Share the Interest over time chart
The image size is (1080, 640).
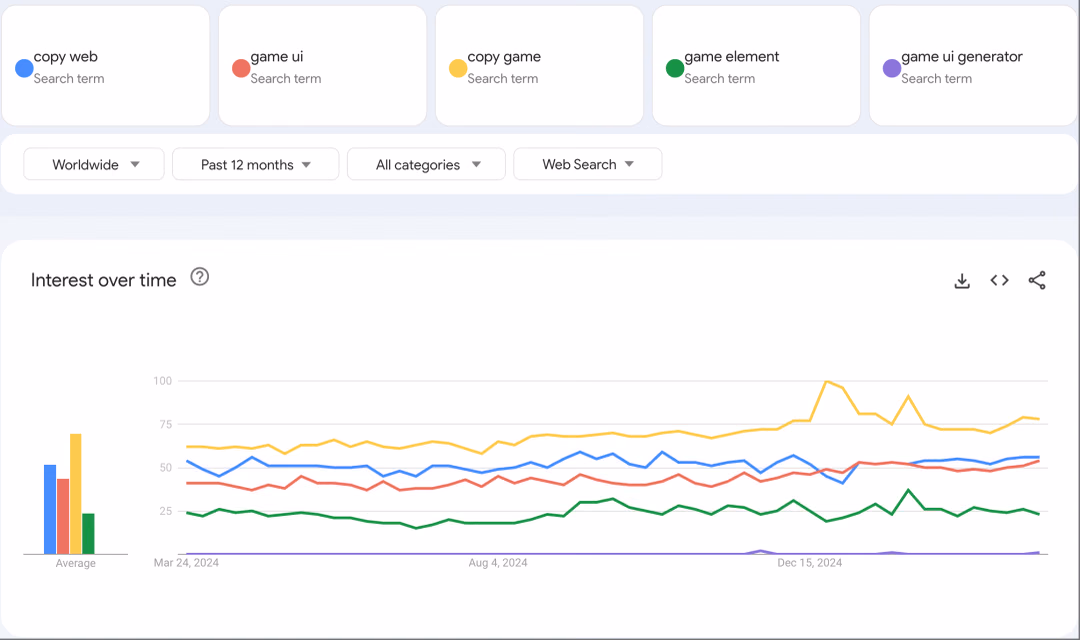[x=1037, y=280]
